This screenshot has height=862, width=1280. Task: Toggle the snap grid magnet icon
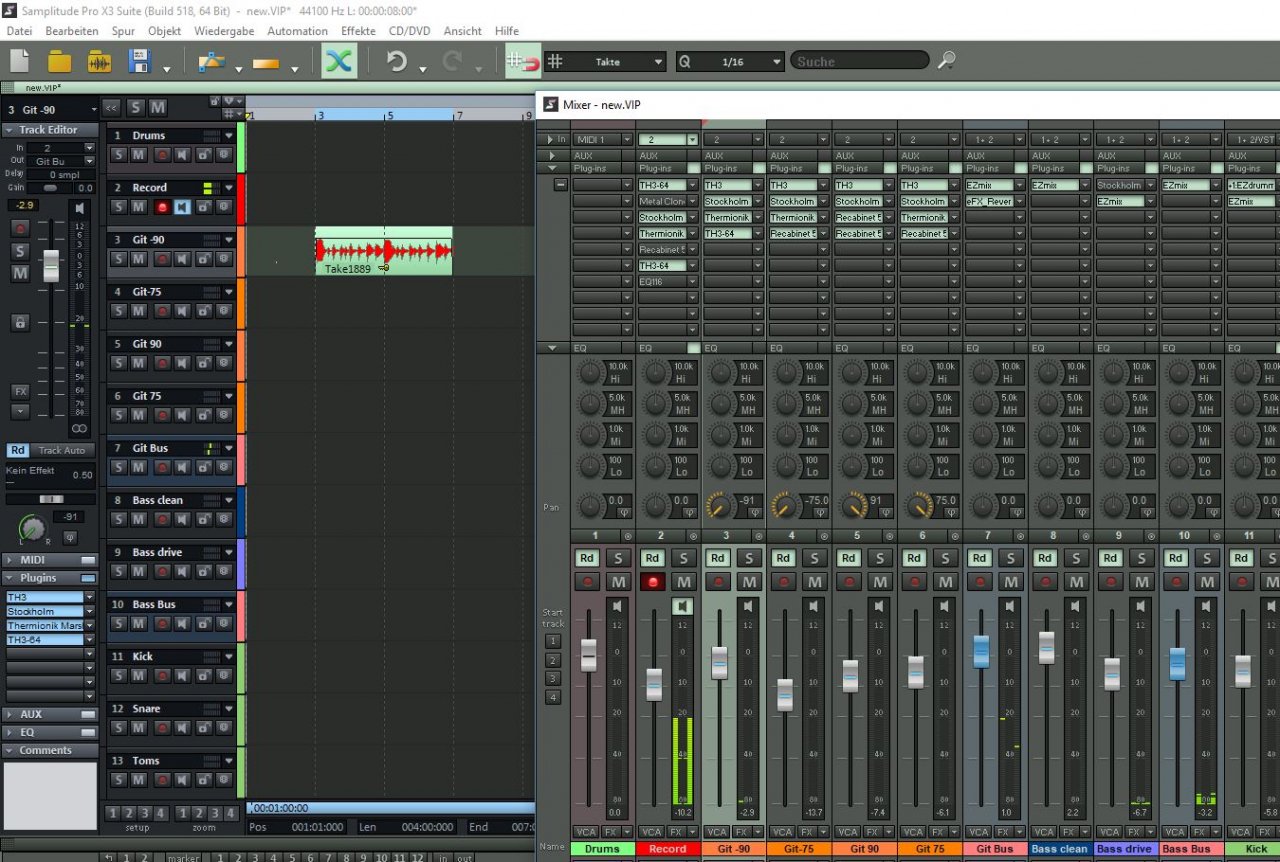click(x=523, y=61)
